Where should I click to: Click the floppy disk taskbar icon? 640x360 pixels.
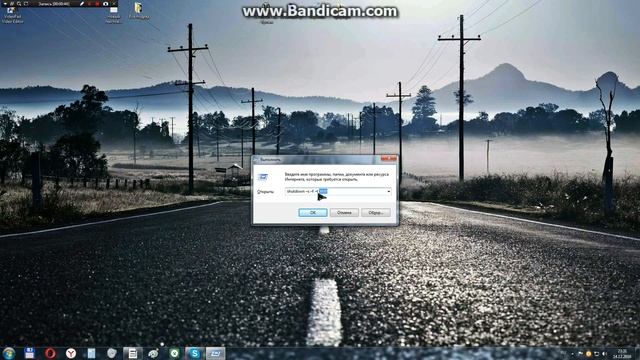click(29, 353)
